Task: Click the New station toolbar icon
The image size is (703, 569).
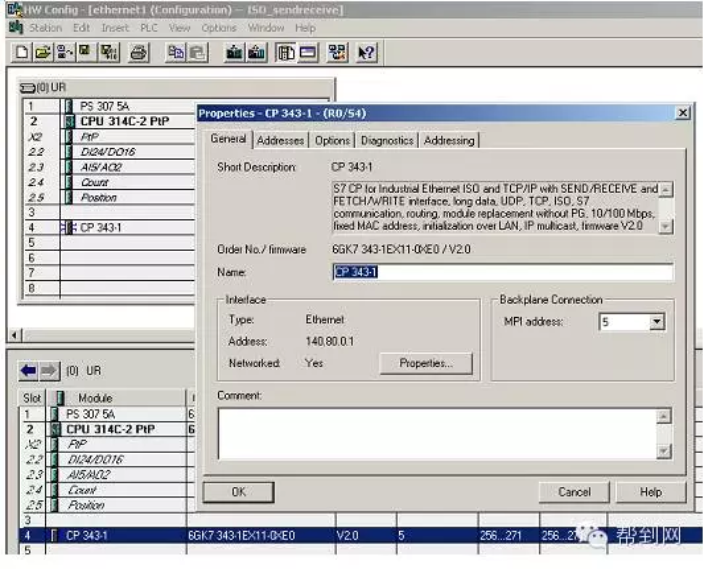Action: point(22,54)
